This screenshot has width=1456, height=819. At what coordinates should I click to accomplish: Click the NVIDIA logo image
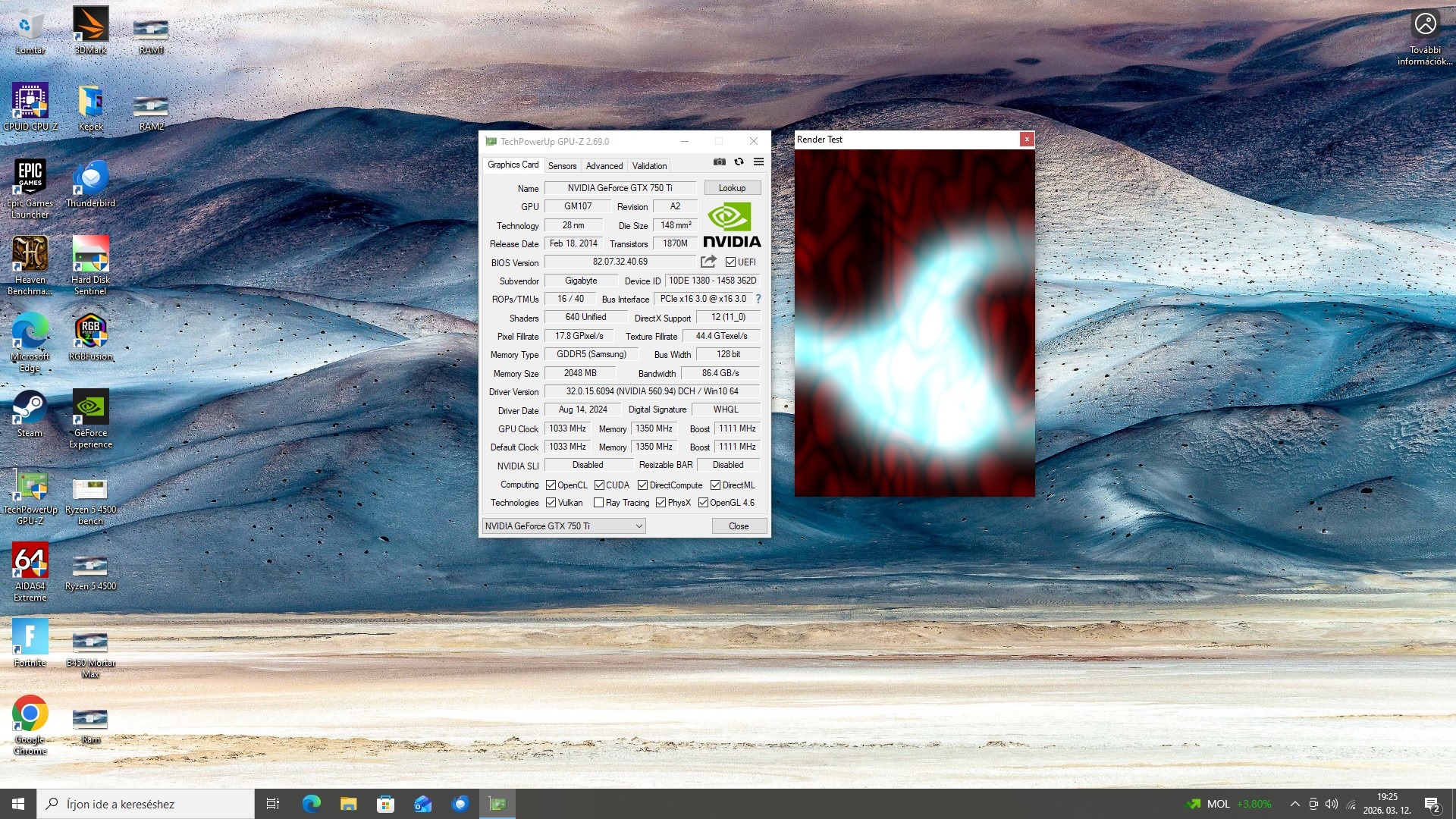(731, 225)
